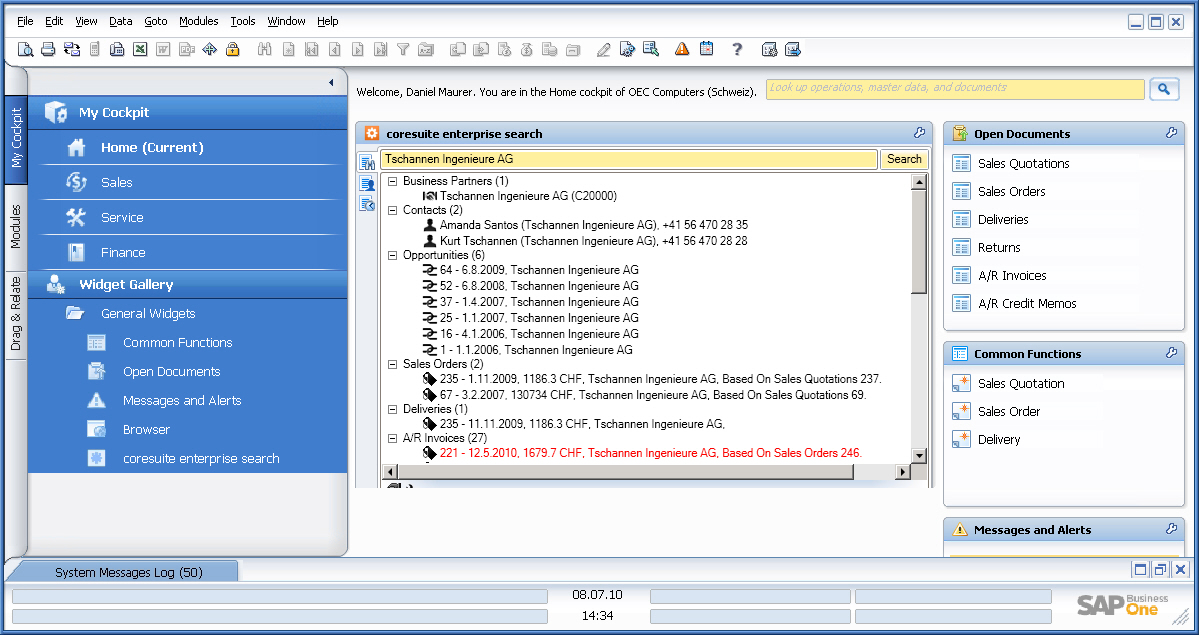Select opportunity 64 - 6.8.2009 result
The image size is (1199, 635).
(x=539, y=270)
